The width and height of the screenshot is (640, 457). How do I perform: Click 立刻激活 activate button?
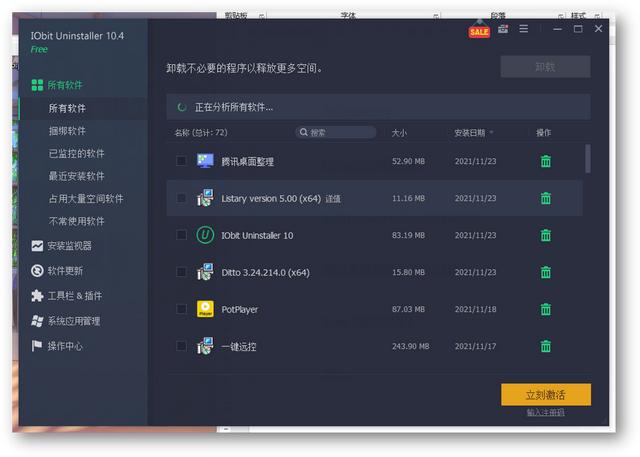[546, 395]
